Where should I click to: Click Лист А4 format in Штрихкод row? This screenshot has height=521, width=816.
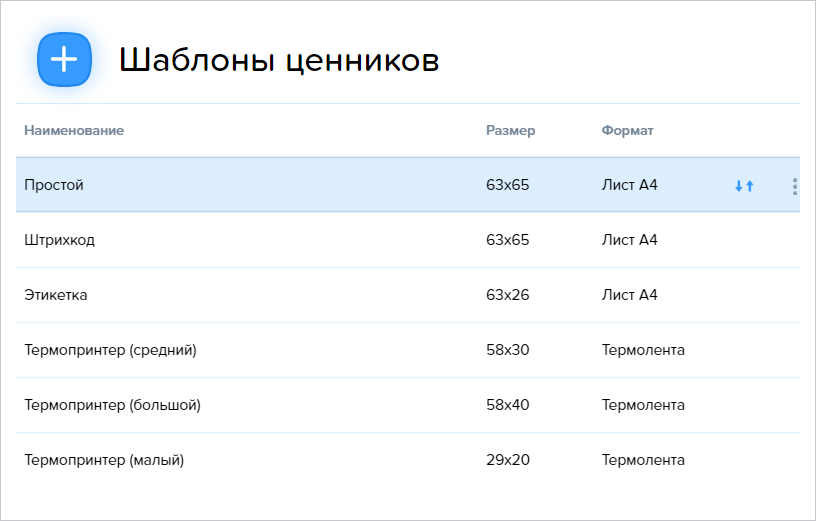point(630,240)
